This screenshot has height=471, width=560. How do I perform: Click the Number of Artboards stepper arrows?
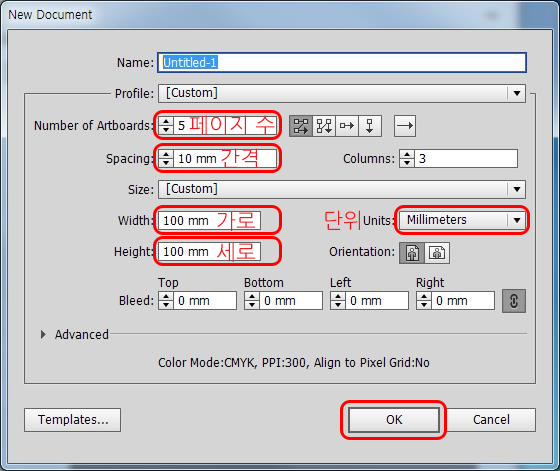coord(166,126)
